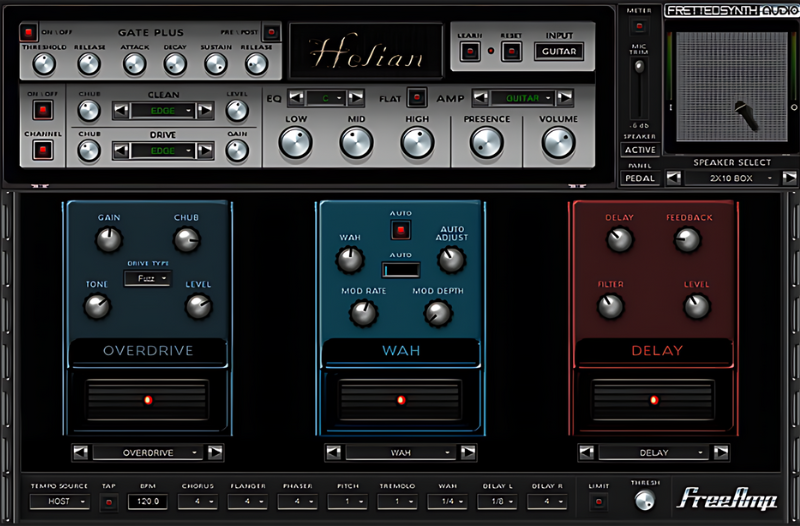Open the WAH pedal selector dropdown
Screen dimensions: 800x526
[x=400, y=453]
